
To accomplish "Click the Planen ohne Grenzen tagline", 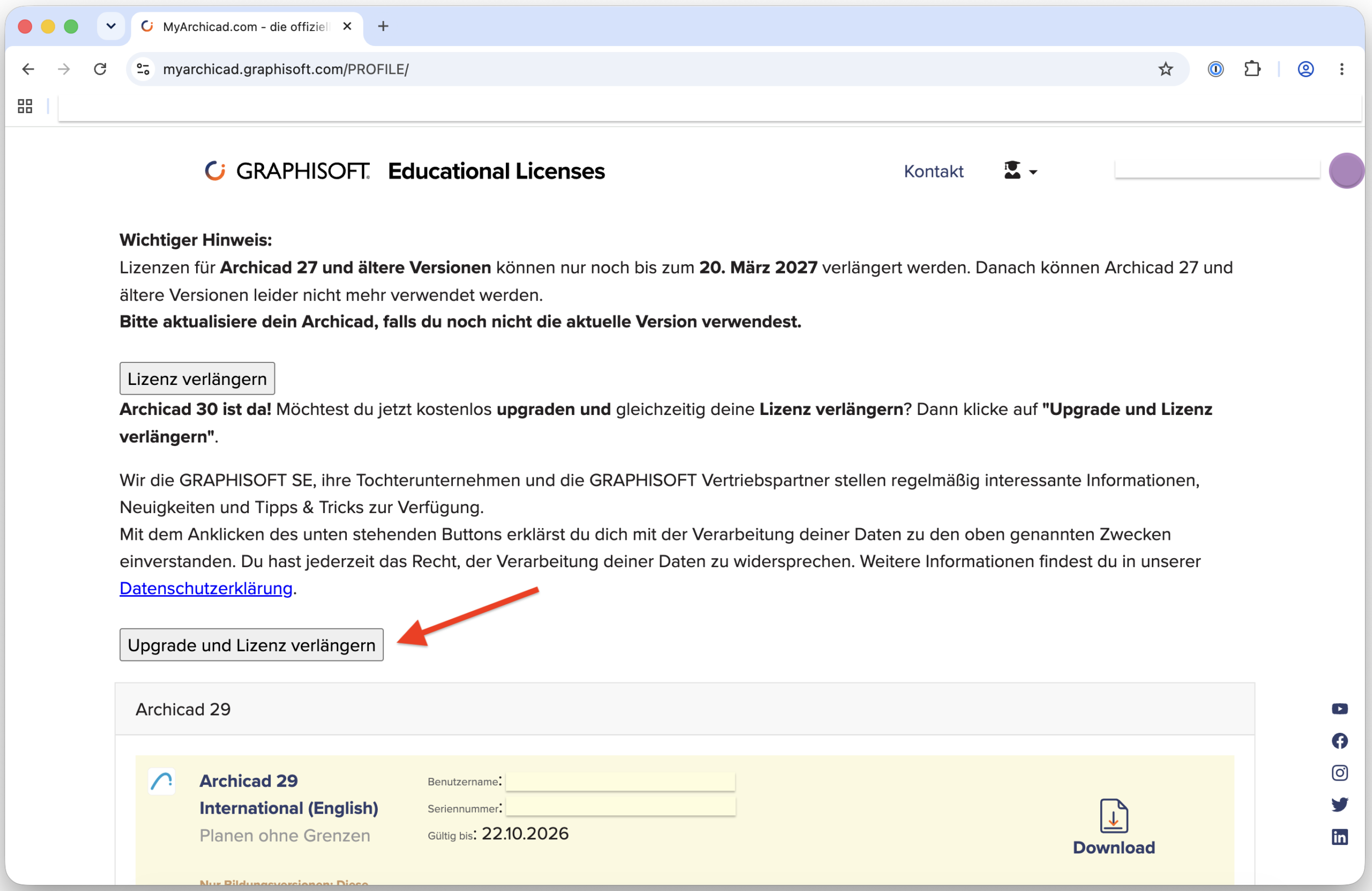I will click(x=285, y=836).
